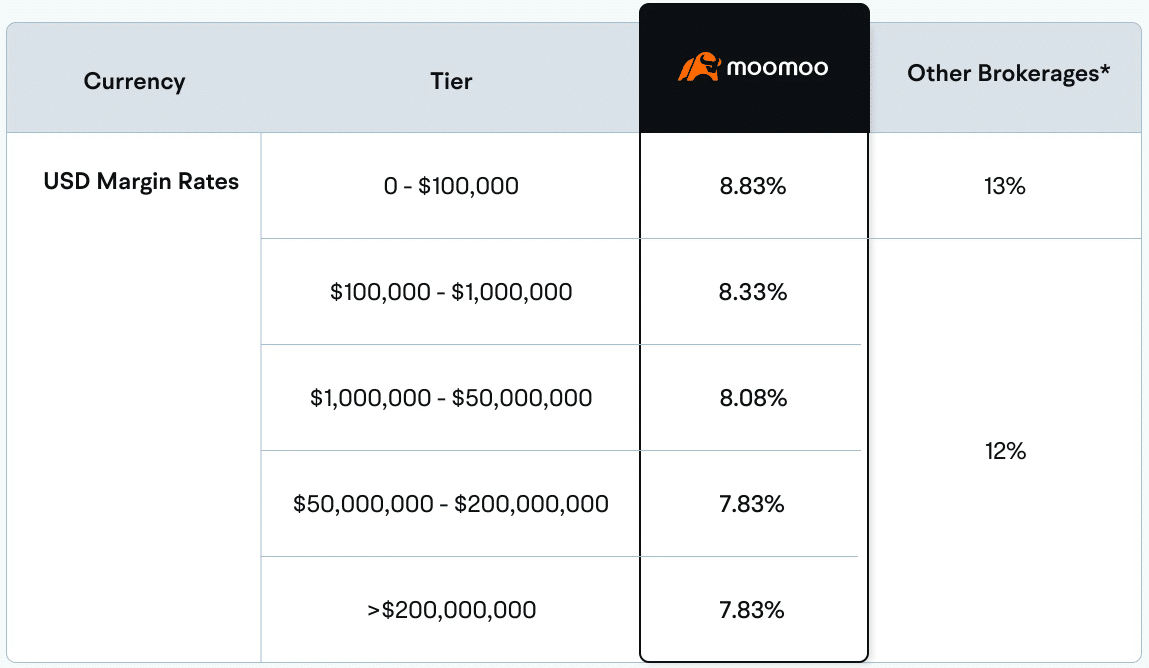Screen dimensions: 1149x668
Task: Select the >$200,000,000 tier cell
Action: [x=451, y=609]
